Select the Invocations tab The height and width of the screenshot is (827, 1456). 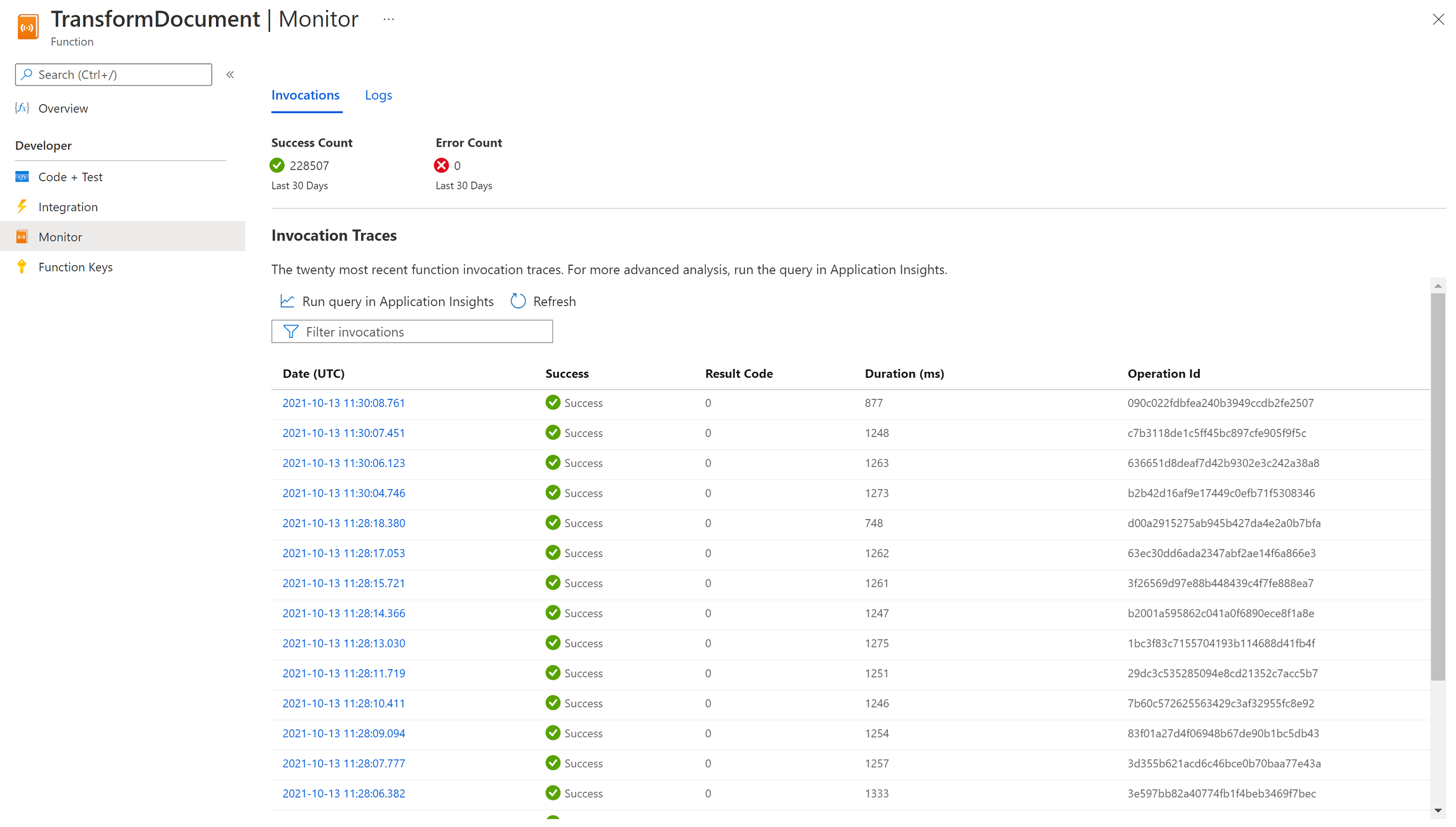coord(305,95)
